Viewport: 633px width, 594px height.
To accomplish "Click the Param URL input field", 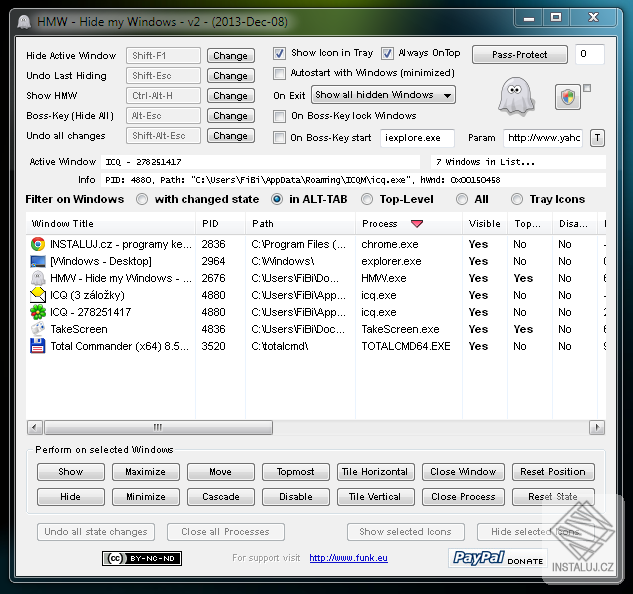I will (x=543, y=138).
